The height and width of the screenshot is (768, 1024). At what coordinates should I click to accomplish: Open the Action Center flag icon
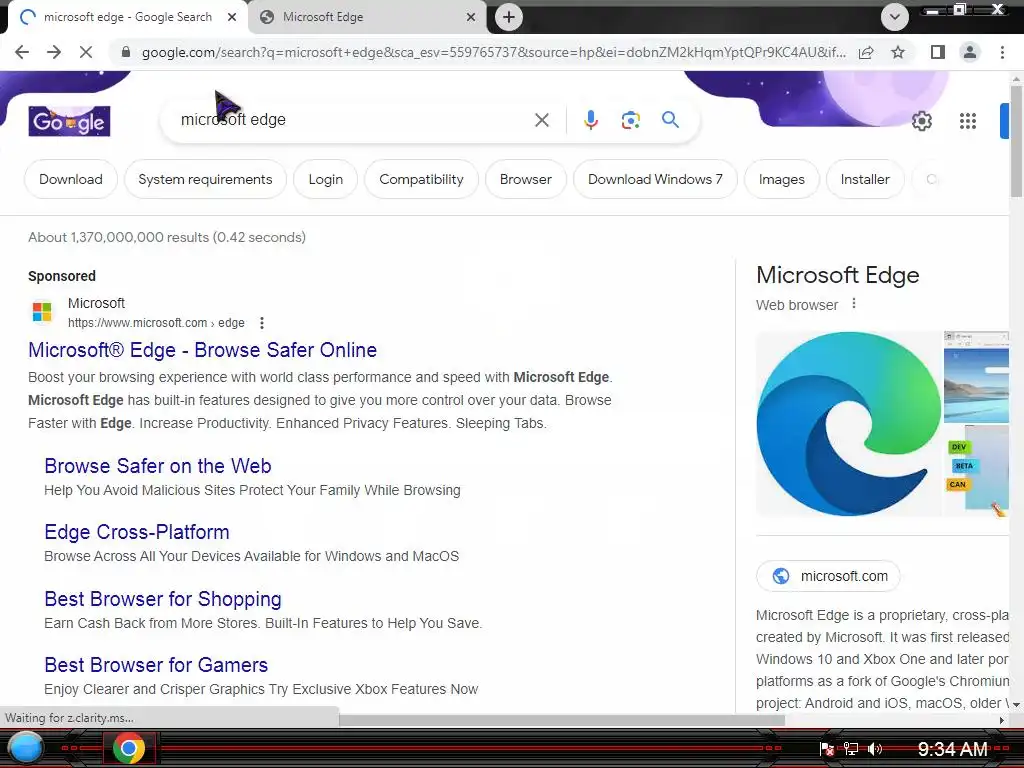[x=827, y=749]
